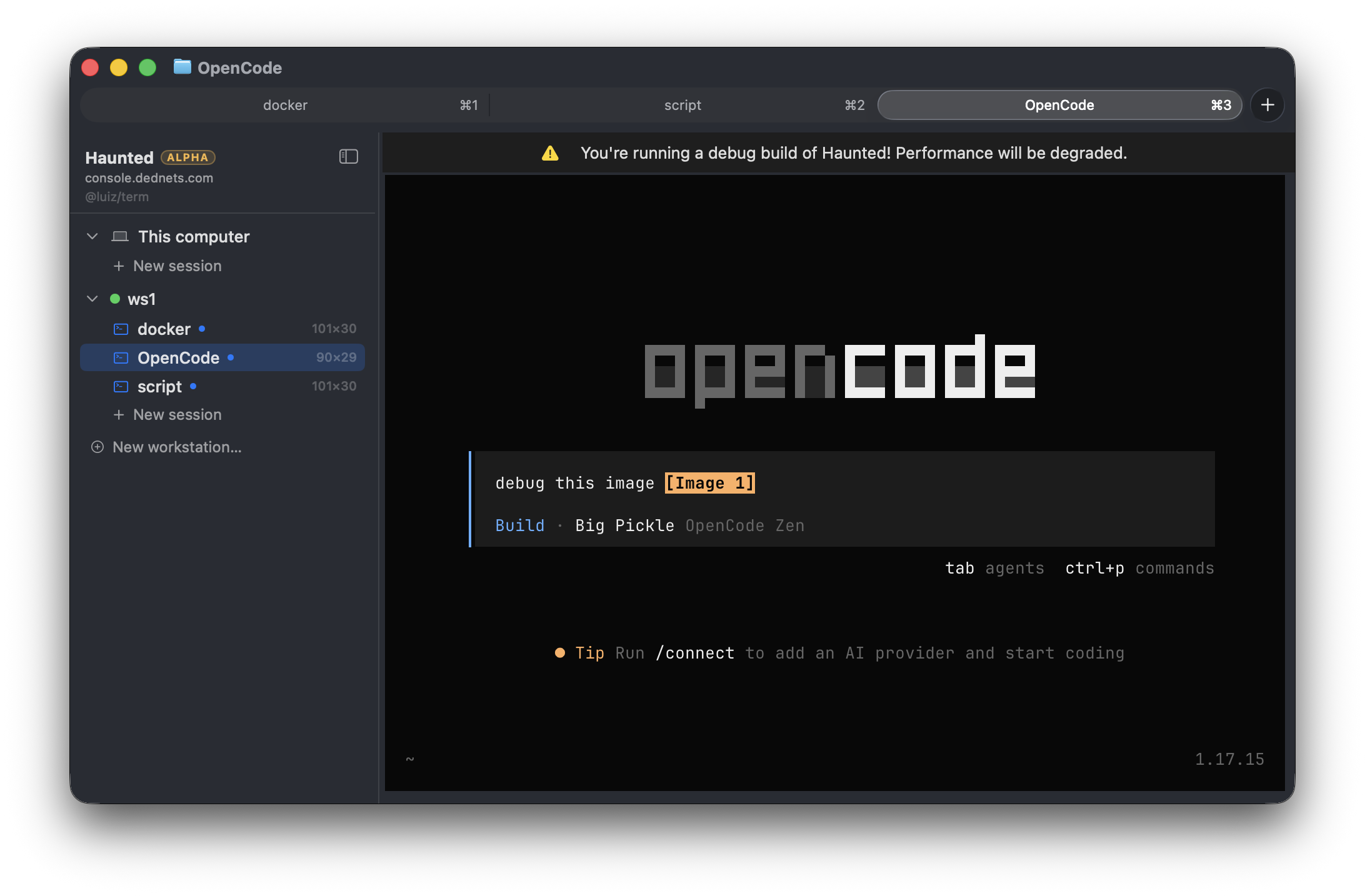This screenshot has width=1365, height=896.
Task: Create New session under This computer
Action: pyautogui.click(x=167, y=266)
